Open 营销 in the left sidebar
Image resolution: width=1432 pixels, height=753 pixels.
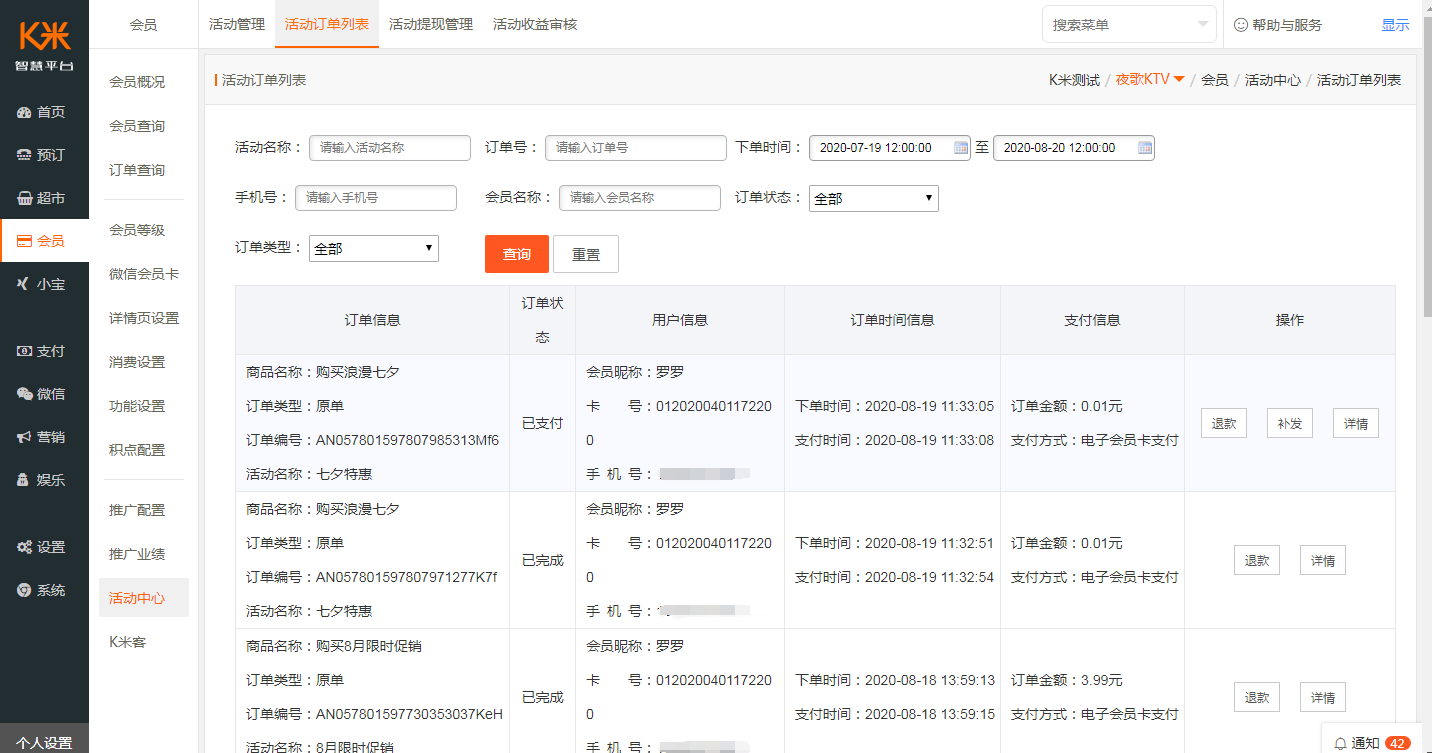coord(44,437)
